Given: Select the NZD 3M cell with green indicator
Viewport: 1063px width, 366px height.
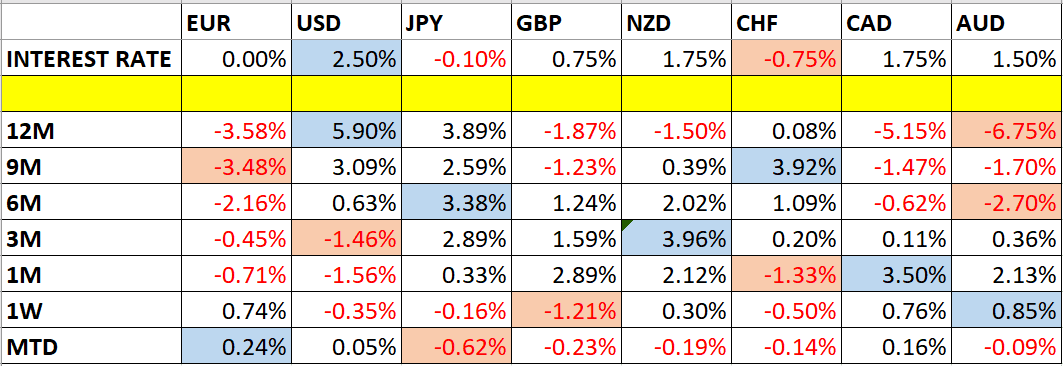Looking at the screenshot, I should [x=676, y=238].
